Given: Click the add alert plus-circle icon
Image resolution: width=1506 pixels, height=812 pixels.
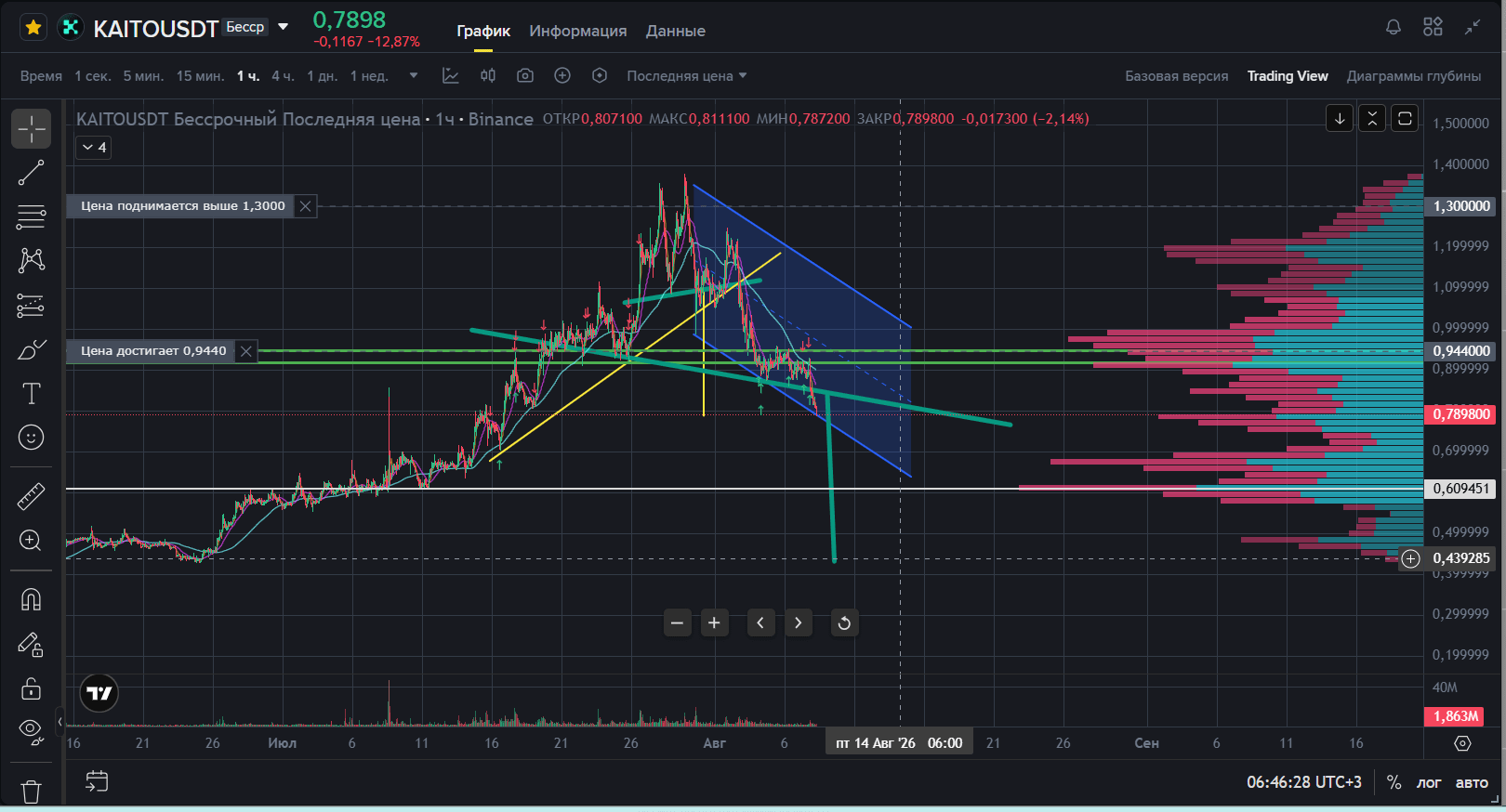Looking at the screenshot, I should tap(562, 76).
